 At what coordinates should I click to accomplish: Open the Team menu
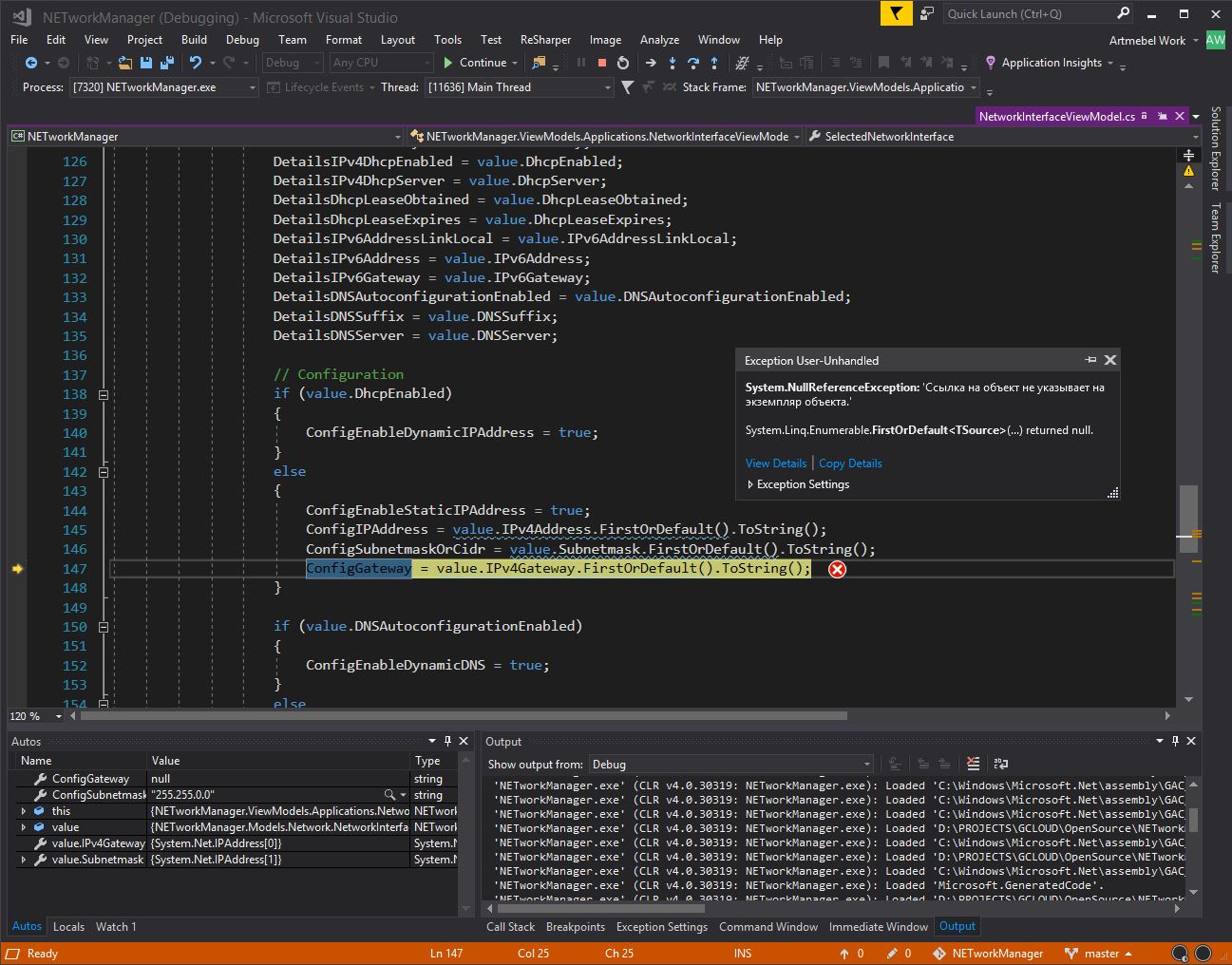(x=293, y=40)
